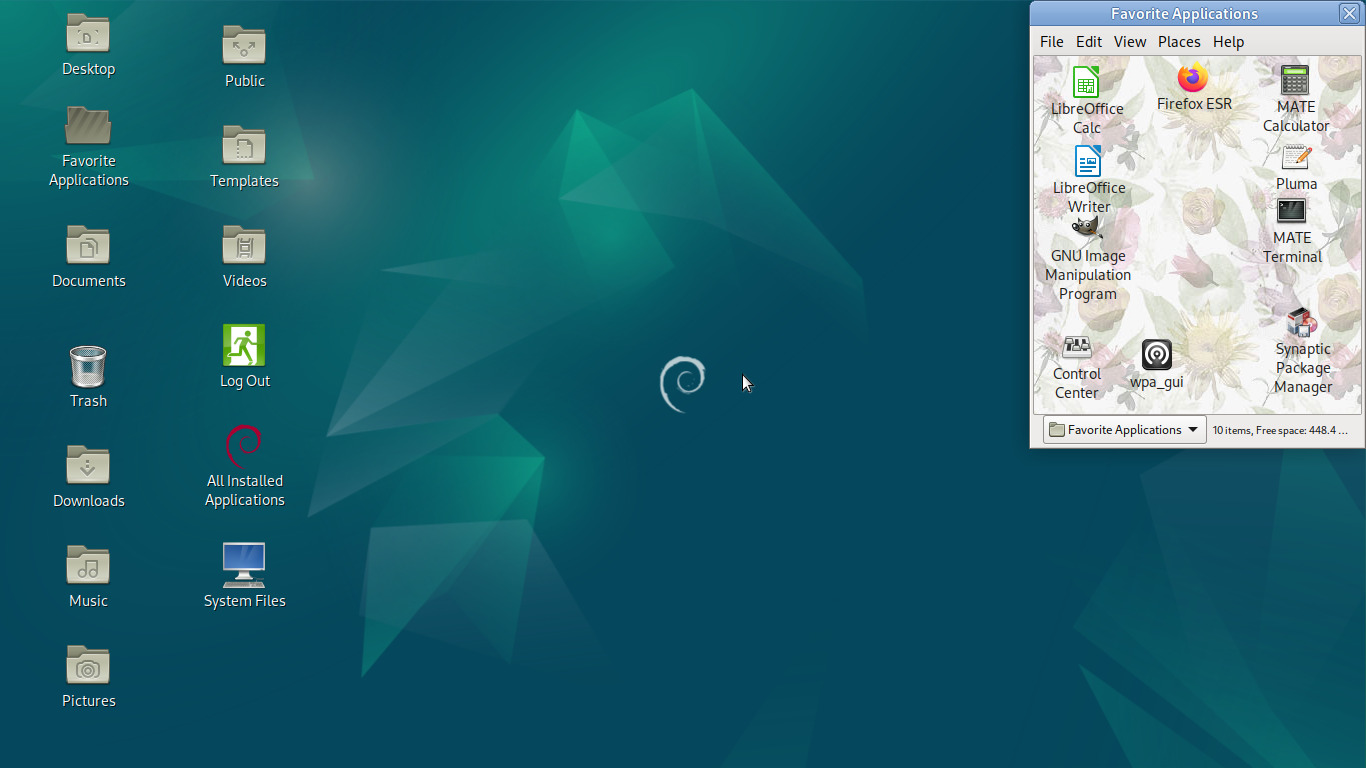Select the Desktop folder icon
Screen dimensions: 1366x768
(88, 33)
